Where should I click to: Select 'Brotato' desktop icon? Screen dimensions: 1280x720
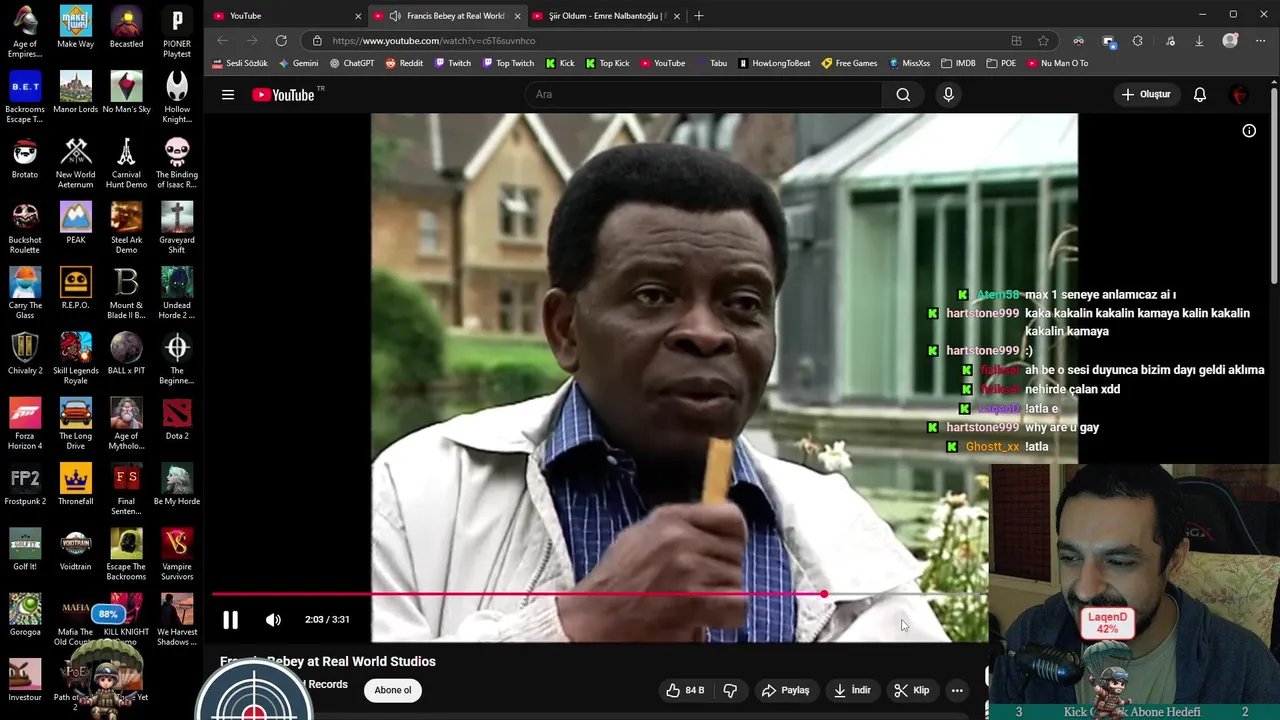25,158
